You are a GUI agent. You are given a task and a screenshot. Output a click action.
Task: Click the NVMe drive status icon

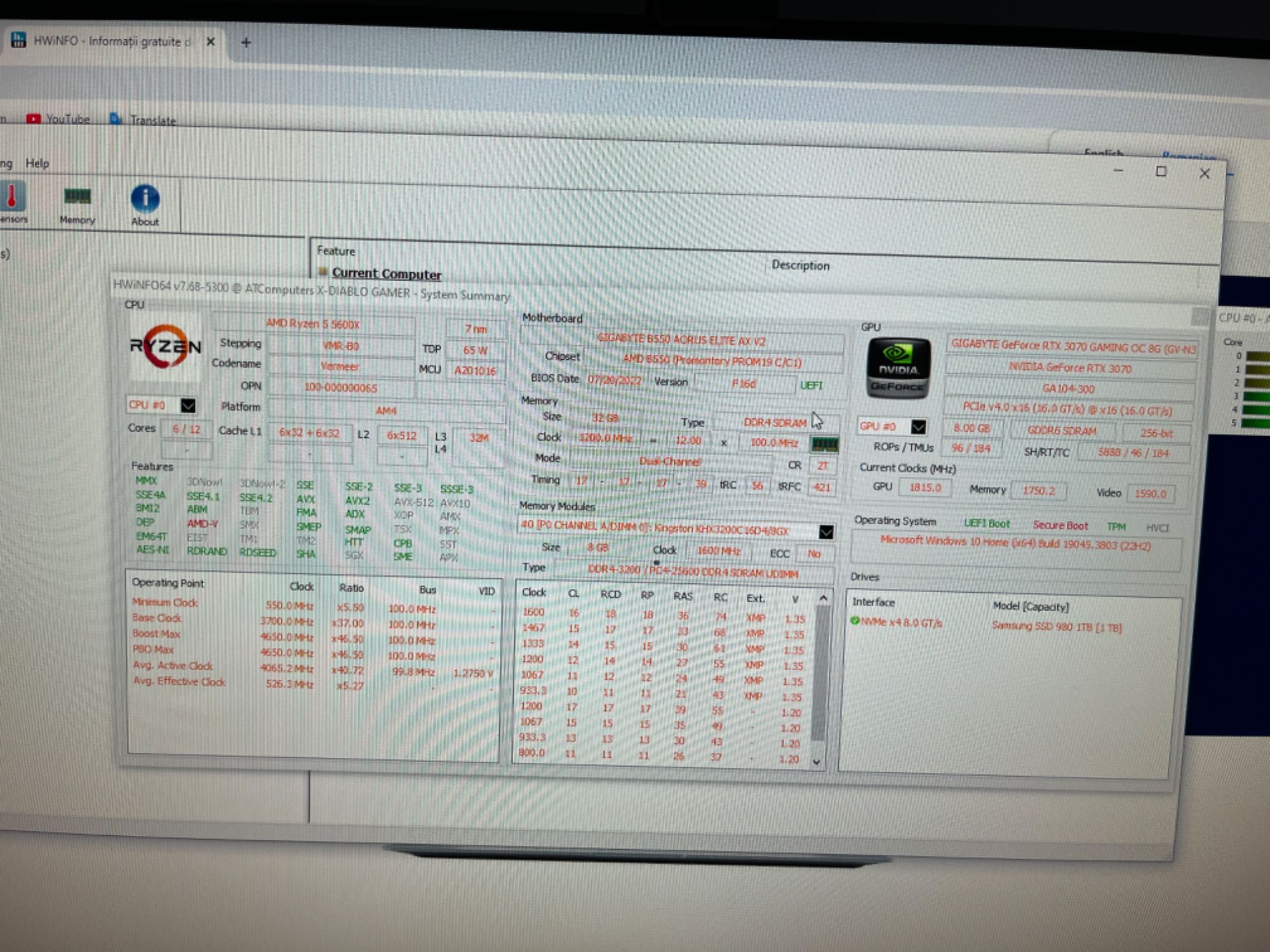pos(855,620)
